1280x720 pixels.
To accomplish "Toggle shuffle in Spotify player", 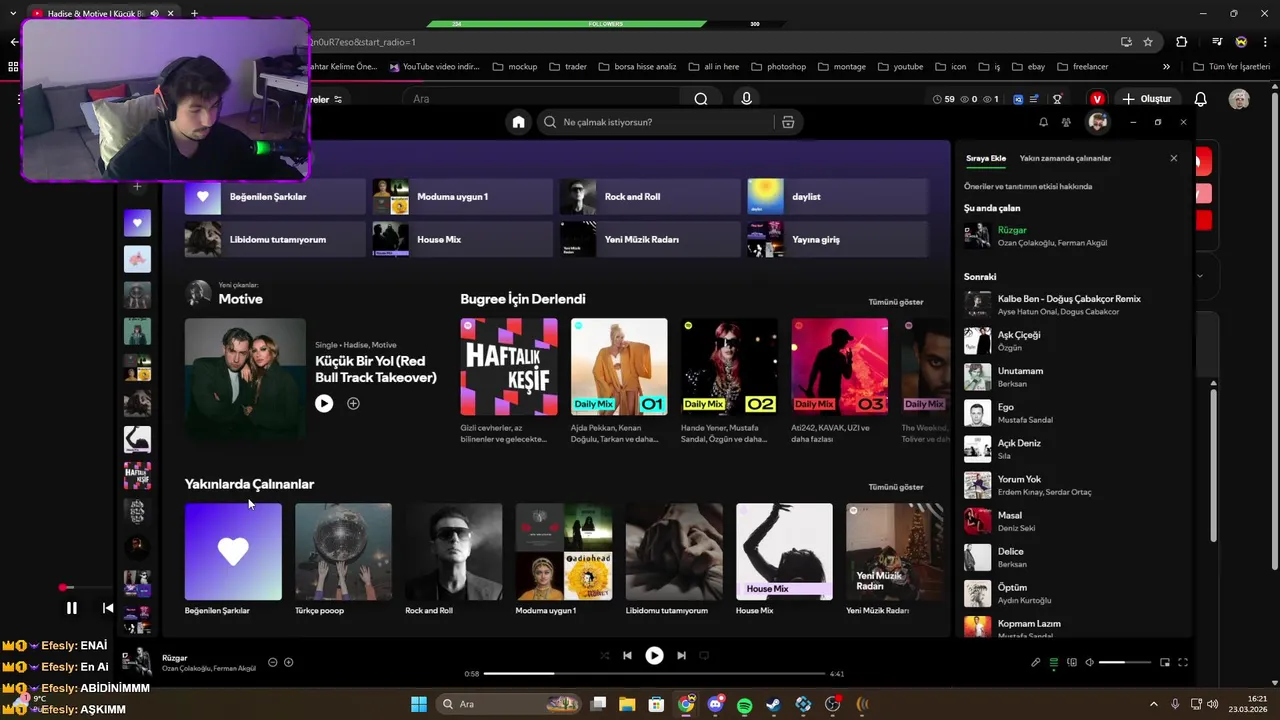I will coord(604,656).
